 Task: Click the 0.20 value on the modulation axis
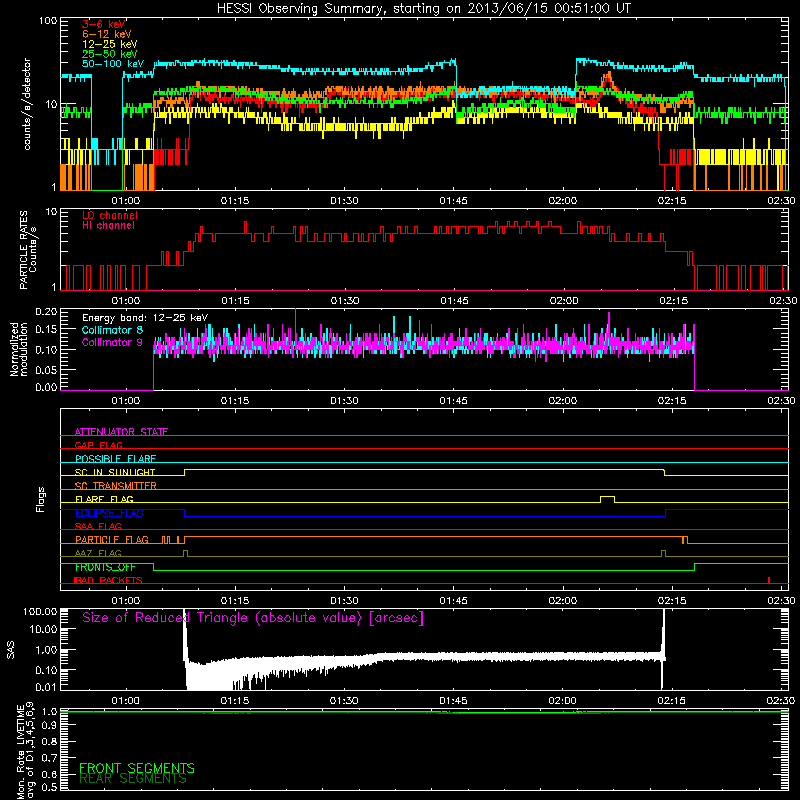pyautogui.click(x=46, y=312)
